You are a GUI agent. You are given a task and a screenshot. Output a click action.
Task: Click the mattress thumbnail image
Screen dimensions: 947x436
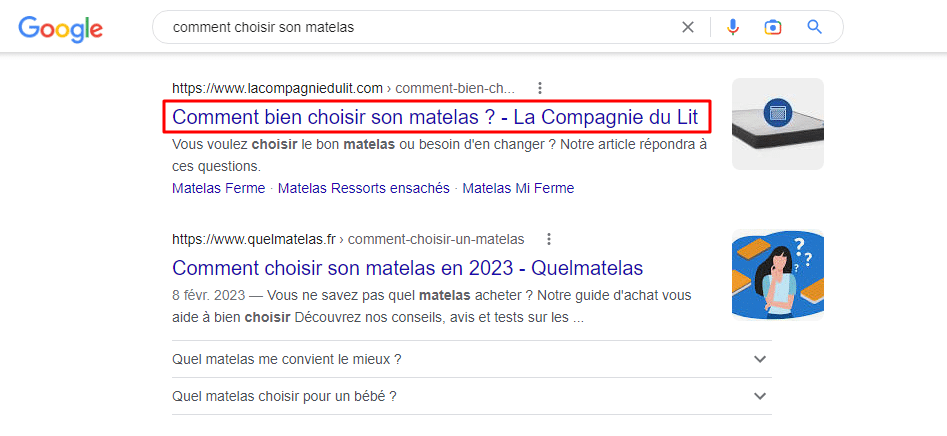coord(778,123)
